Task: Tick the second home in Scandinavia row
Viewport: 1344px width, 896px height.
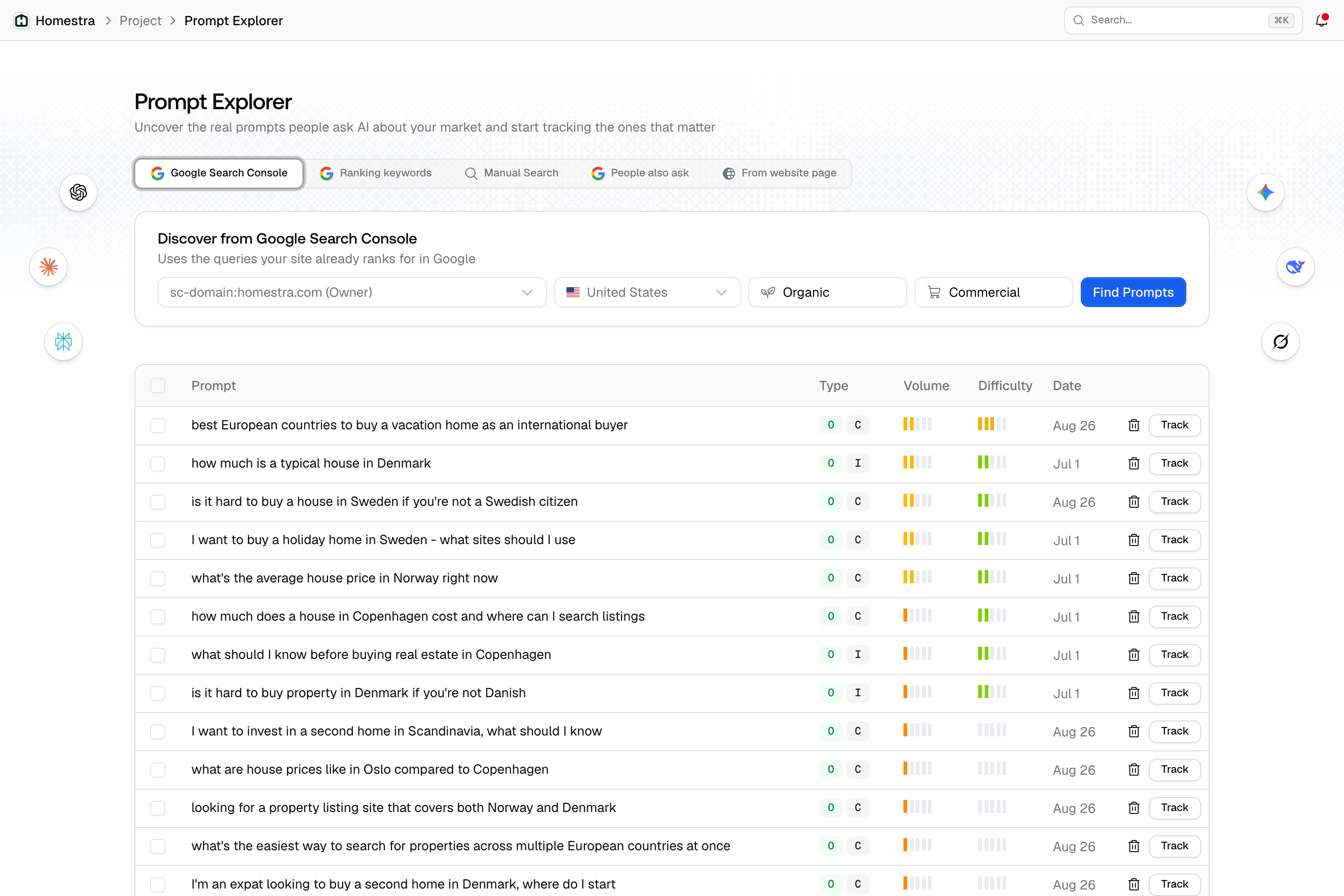Action: [158, 731]
